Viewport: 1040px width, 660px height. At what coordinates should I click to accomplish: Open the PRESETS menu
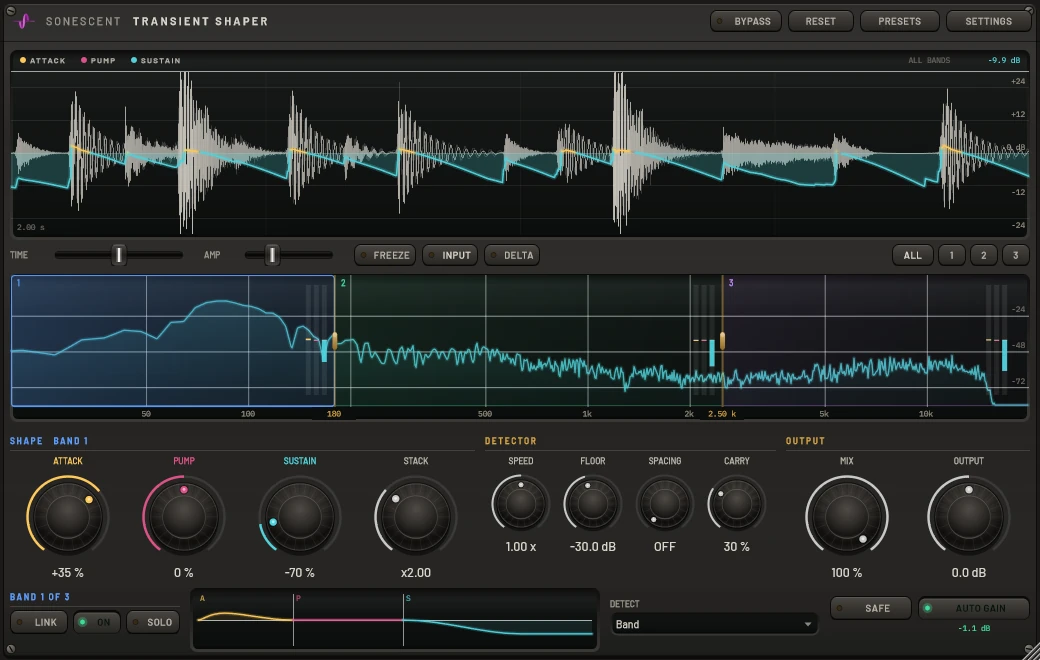[899, 21]
